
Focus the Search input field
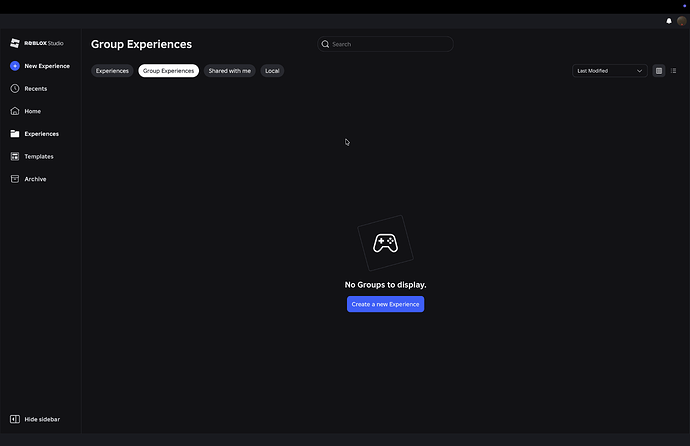(x=385, y=44)
